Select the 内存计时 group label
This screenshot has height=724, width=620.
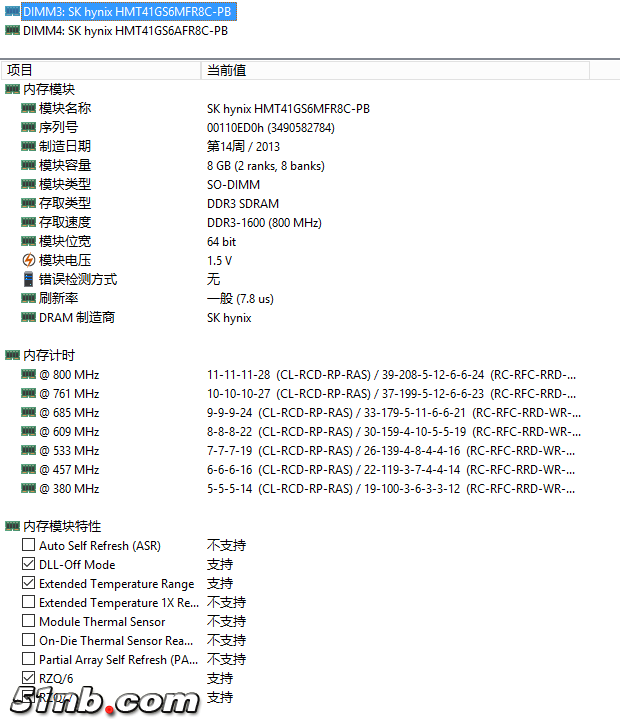point(49,355)
